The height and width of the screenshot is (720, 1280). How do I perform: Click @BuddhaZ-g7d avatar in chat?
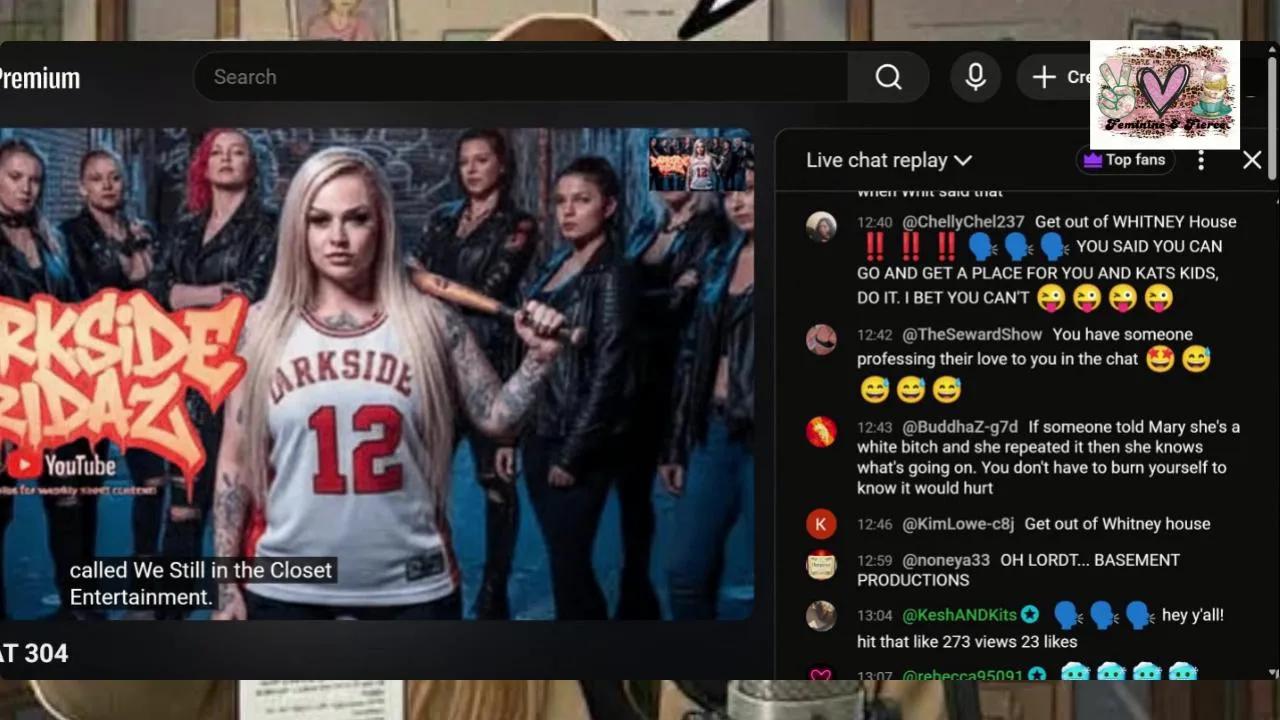[x=821, y=431]
